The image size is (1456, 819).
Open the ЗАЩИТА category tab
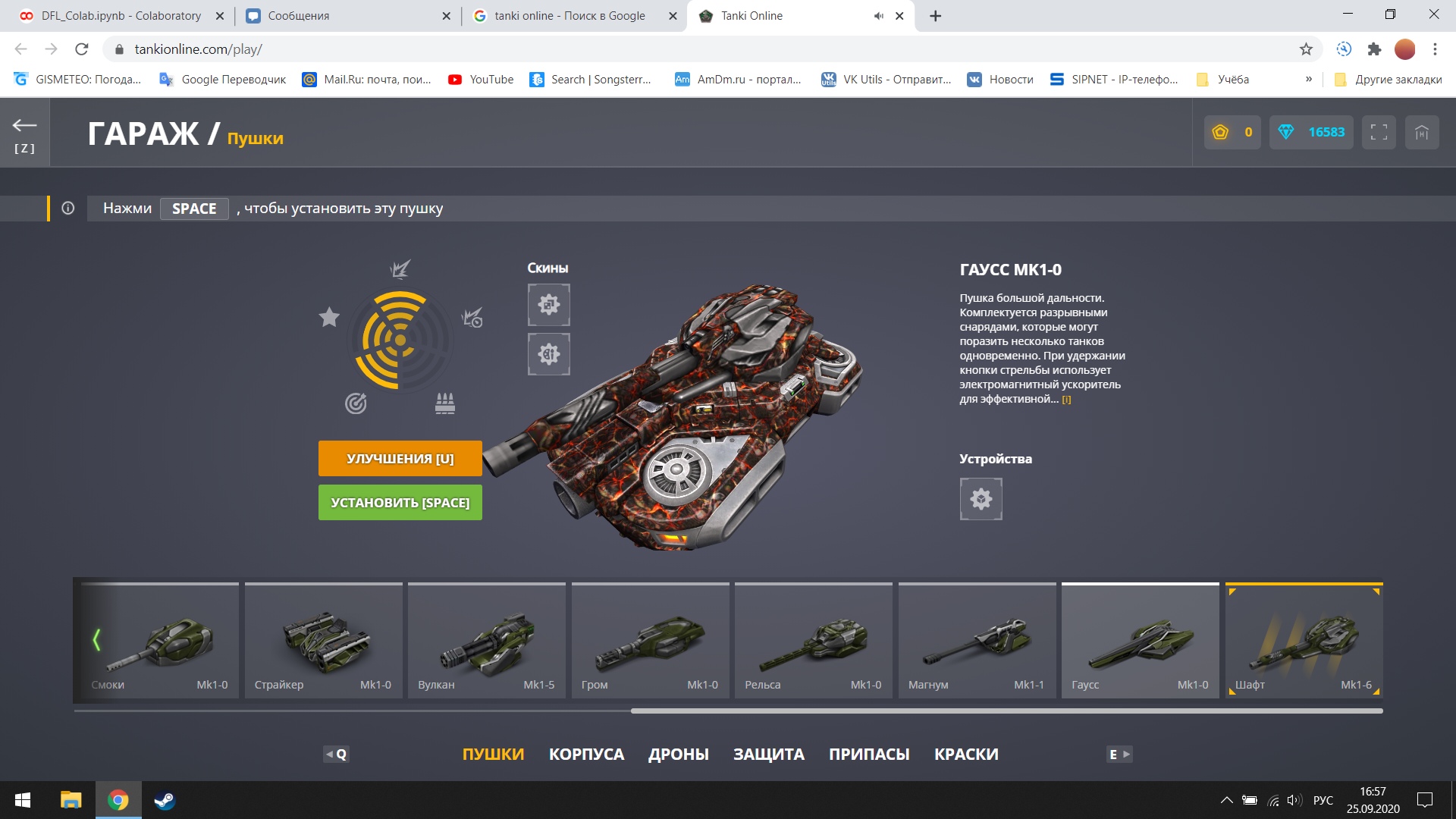(x=769, y=755)
